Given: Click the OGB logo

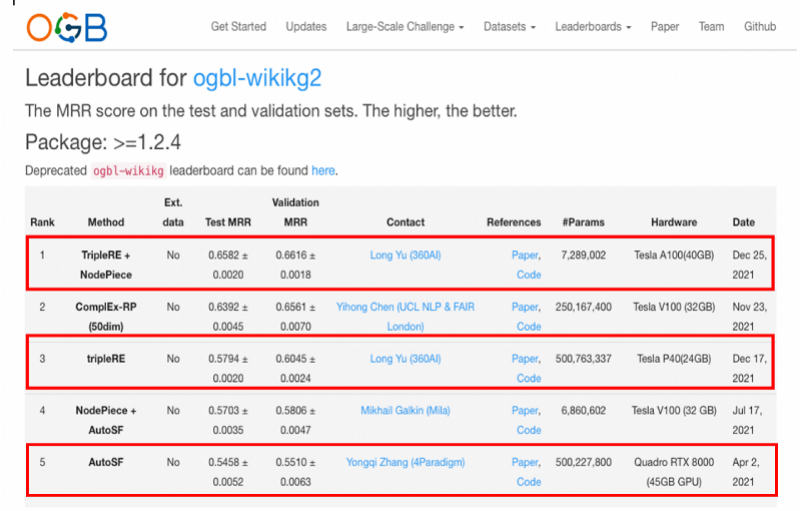Looking at the screenshot, I should click(x=67, y=27).
